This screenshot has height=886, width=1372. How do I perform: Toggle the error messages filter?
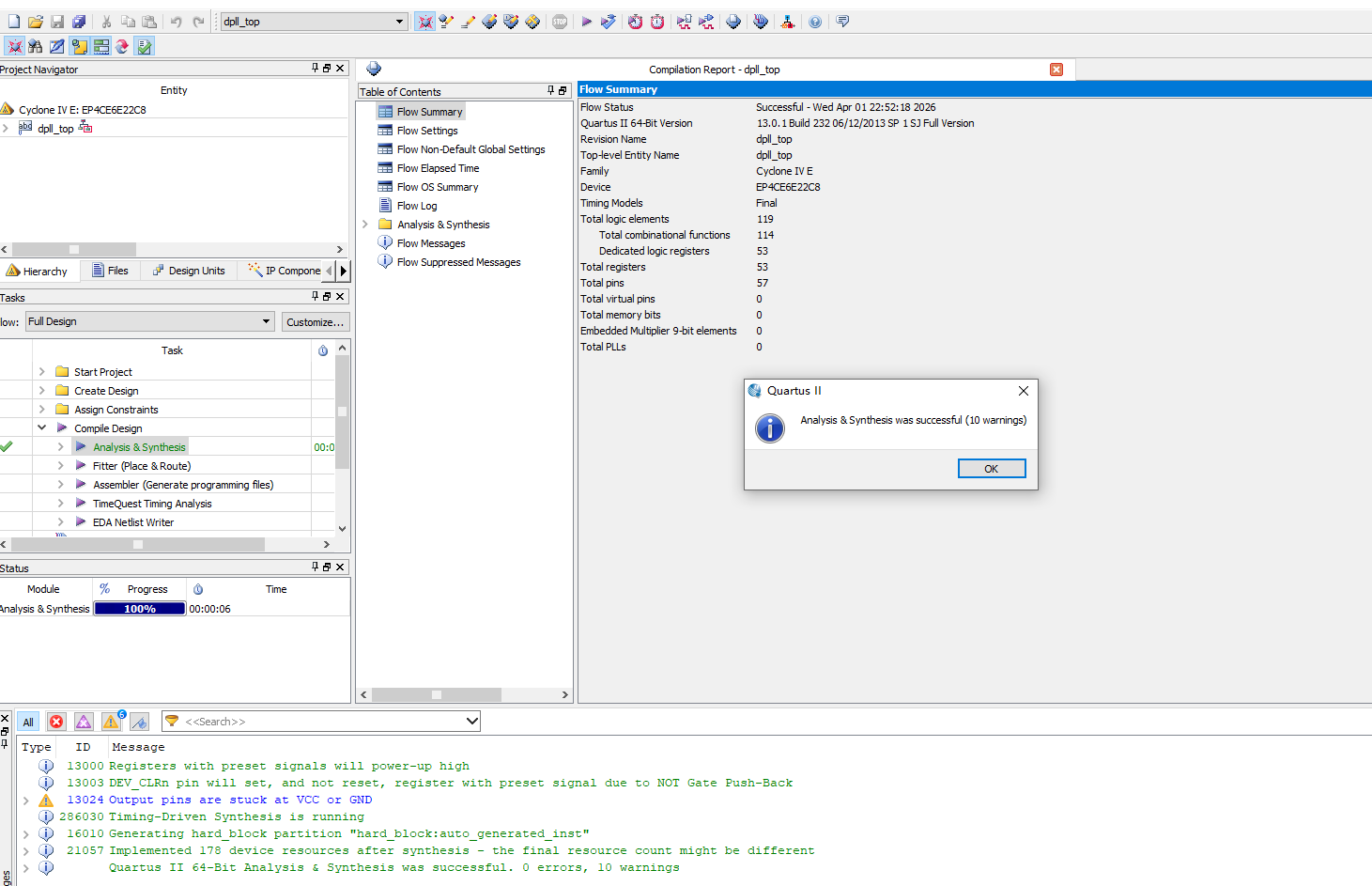coord(56,722)
